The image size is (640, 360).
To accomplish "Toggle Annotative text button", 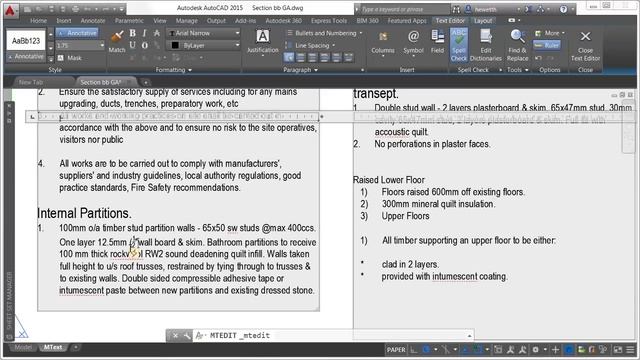I will pos(77,33).
